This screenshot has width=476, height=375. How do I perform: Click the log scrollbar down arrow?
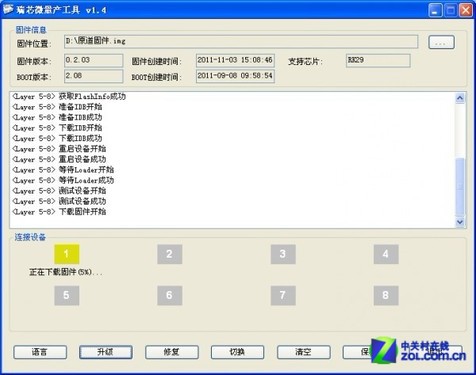[x=460, y=222]
